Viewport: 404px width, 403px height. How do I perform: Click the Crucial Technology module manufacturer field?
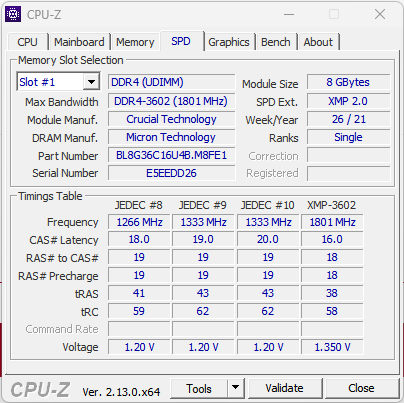[x=171, y=119]
